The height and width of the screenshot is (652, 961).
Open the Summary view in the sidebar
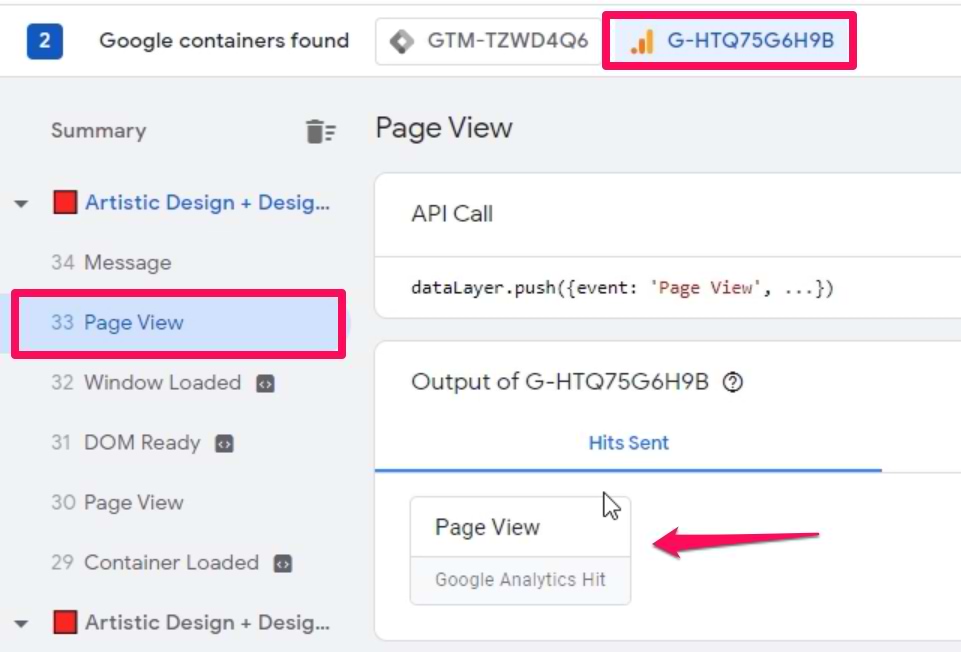point(98,131)
